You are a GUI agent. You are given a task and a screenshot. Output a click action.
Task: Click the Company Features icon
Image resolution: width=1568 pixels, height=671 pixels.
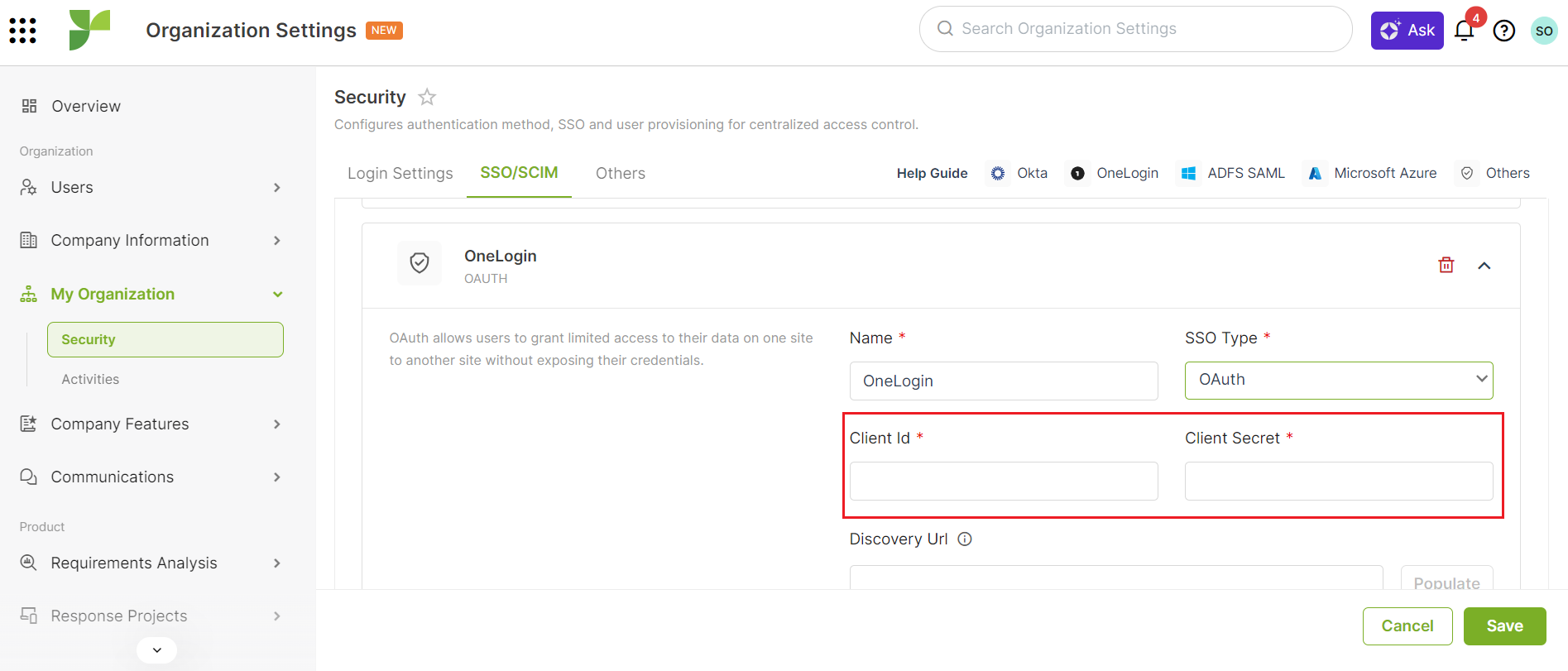pos(29,424)
